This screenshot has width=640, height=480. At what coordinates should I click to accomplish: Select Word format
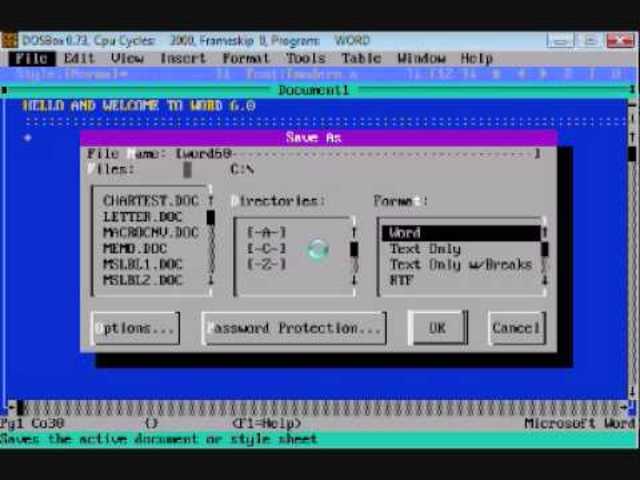point(461,233)
